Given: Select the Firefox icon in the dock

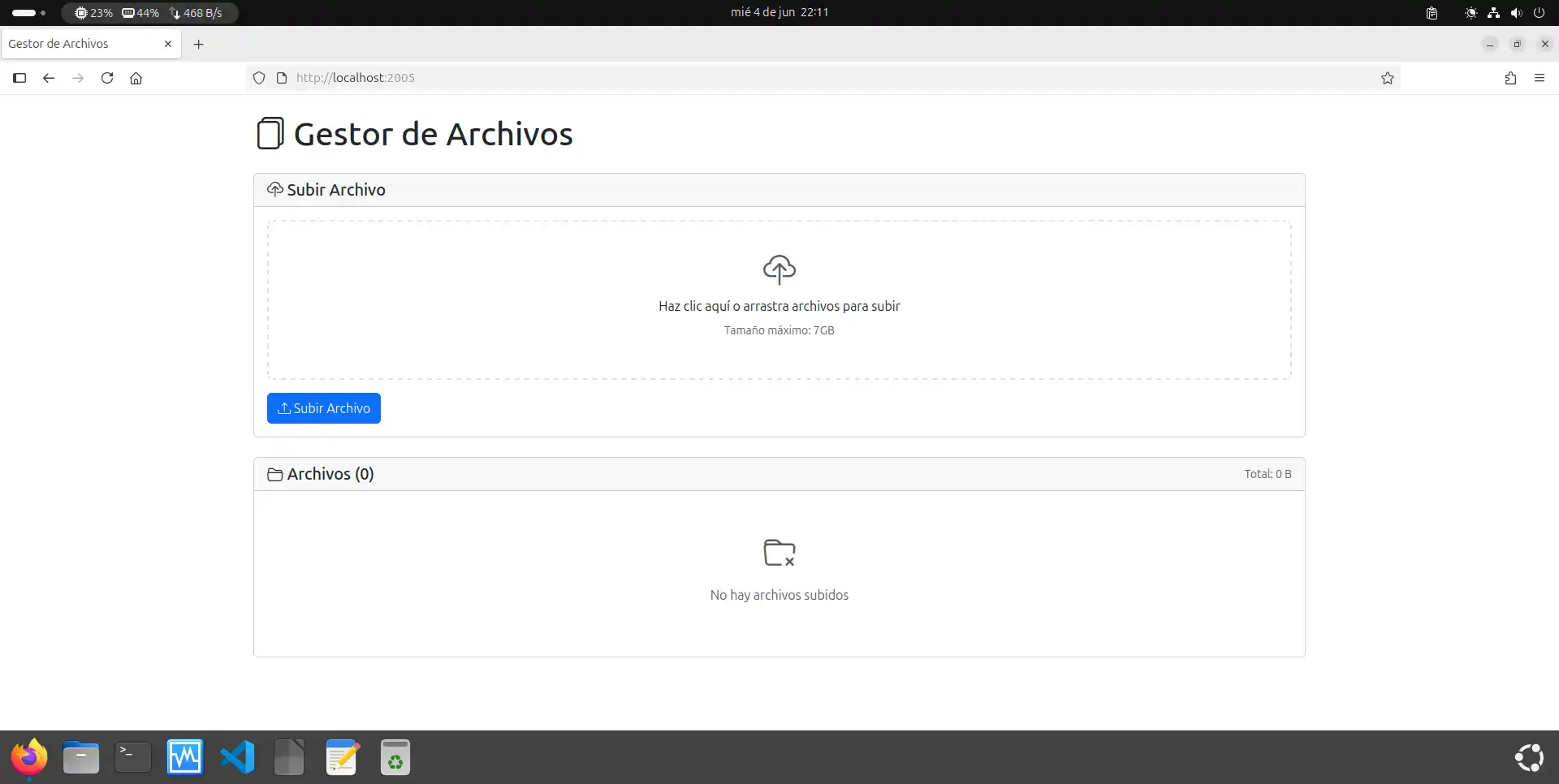Looking at the screenshot, I should coord(29,756).
